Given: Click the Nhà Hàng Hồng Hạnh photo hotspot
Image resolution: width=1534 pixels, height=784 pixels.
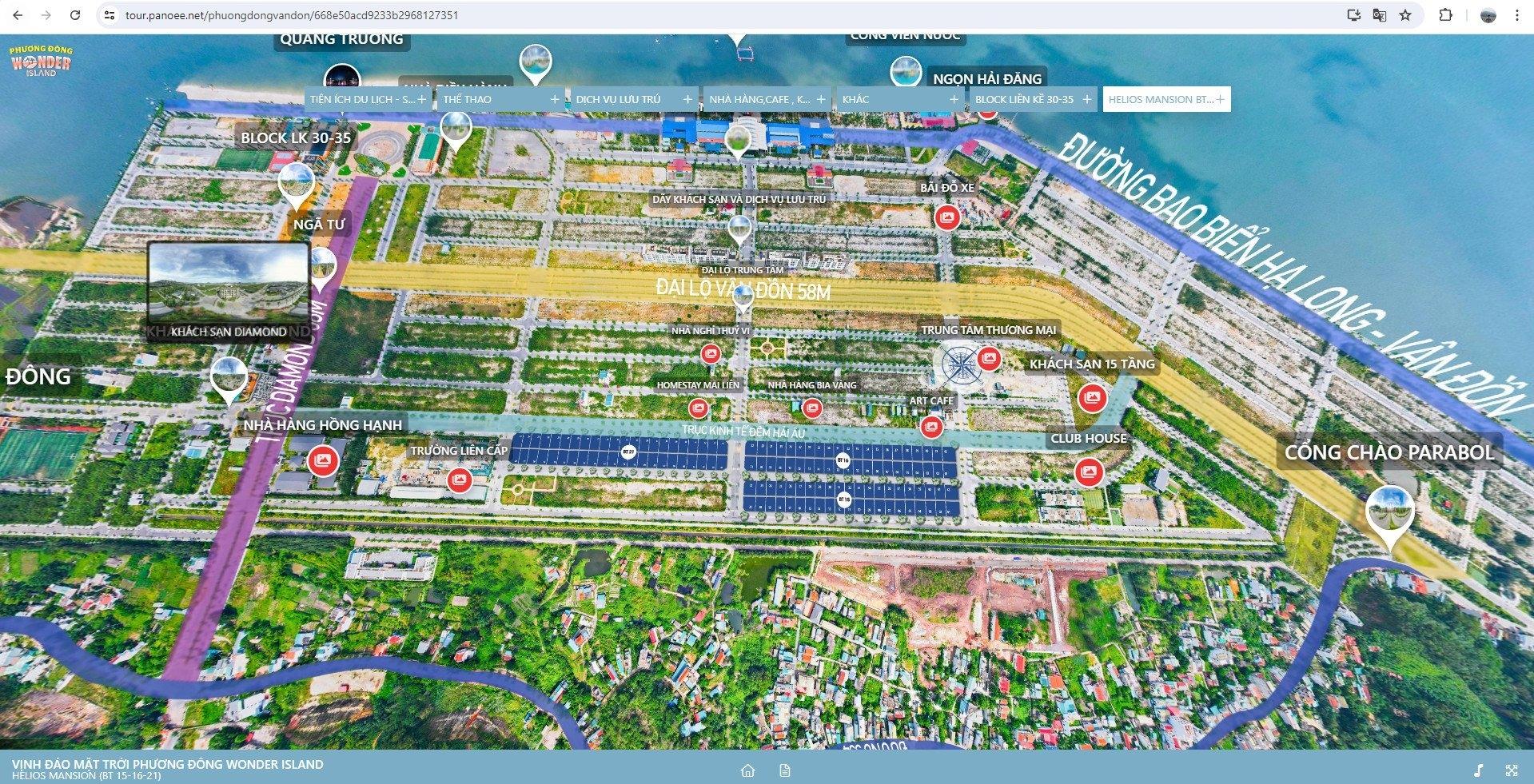Looking at the screenshot, I should (322, 460).
